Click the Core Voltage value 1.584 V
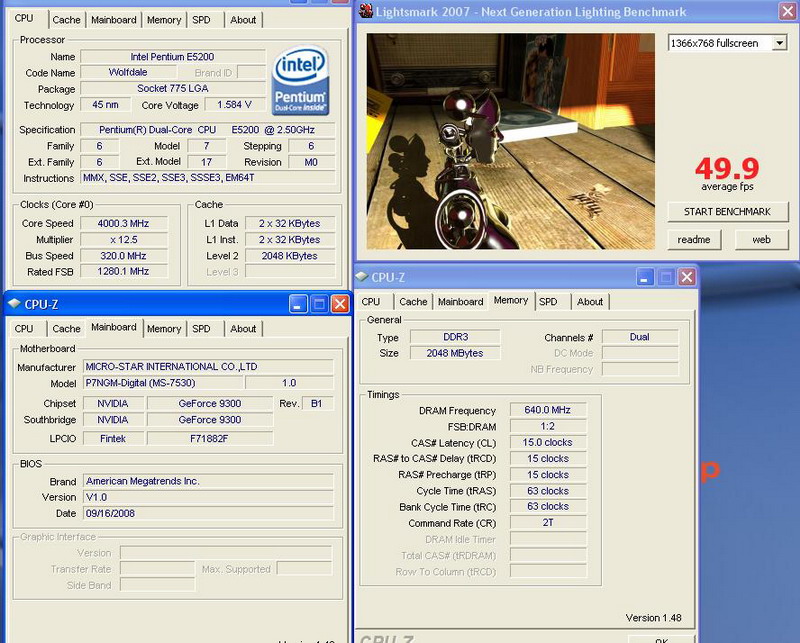The image size is (800, 643). 235,105
